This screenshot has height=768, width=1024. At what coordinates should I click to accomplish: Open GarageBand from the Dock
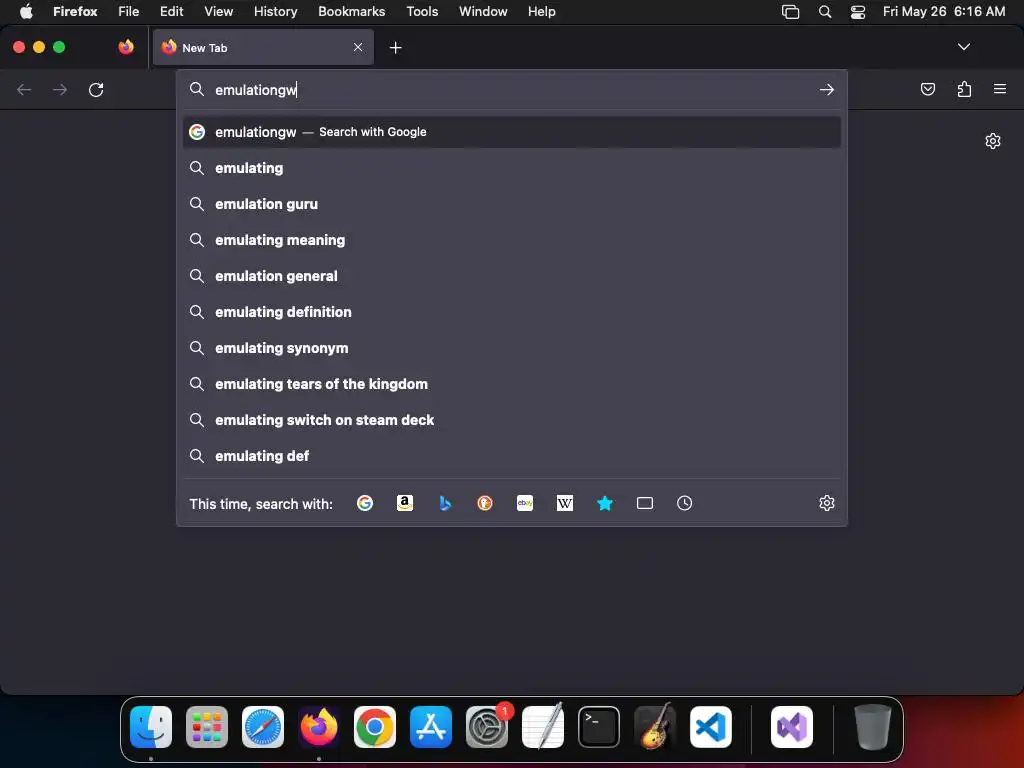(x=655, y=727)
